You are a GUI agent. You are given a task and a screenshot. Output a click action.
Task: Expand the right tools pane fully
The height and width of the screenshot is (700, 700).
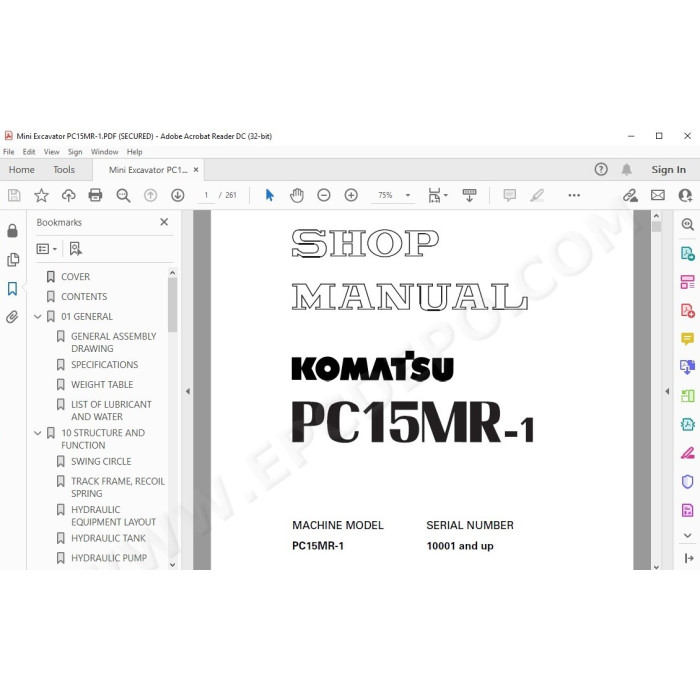pos(689,558)
